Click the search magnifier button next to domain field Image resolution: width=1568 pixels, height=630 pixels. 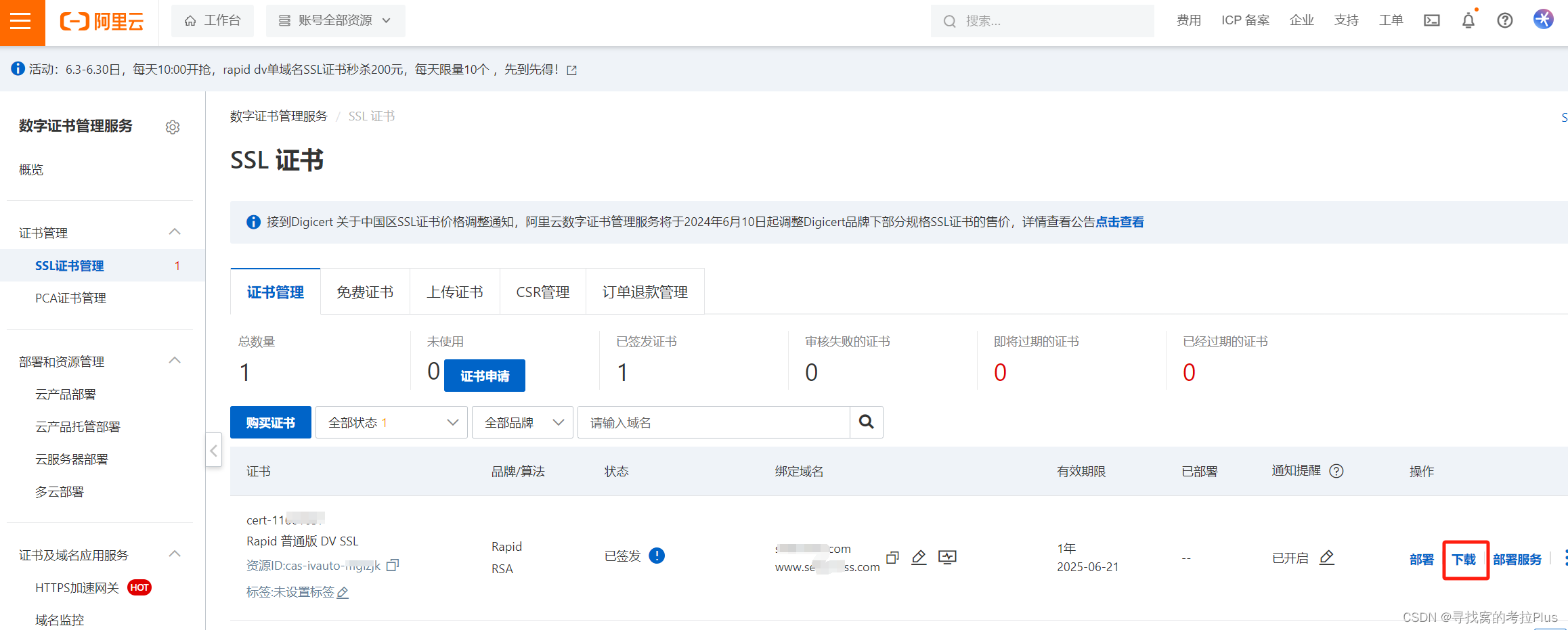click(x=866, y=422)
